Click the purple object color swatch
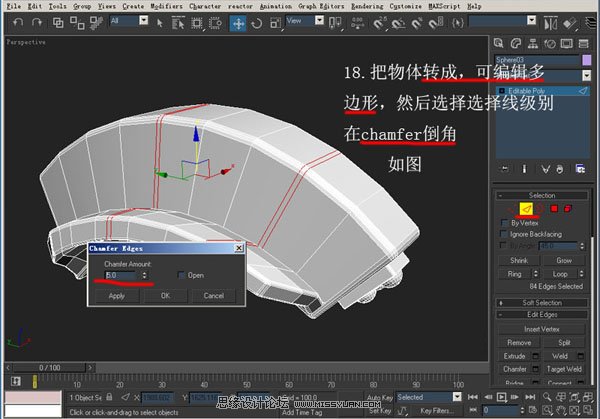 pos(586,60)
